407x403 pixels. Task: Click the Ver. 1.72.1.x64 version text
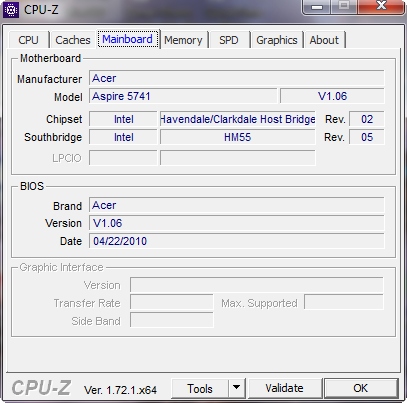pos(120,390)
